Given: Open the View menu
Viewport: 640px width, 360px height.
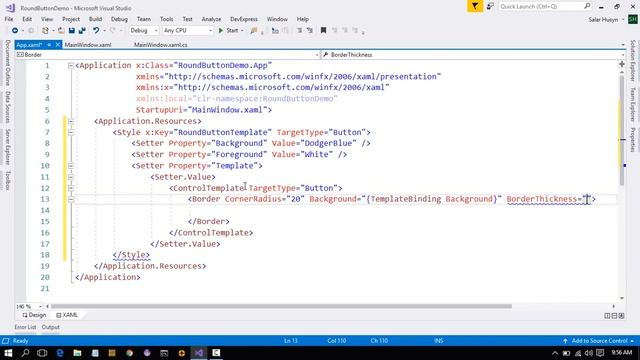Looking at the screenshot, I should pos(47,19).
